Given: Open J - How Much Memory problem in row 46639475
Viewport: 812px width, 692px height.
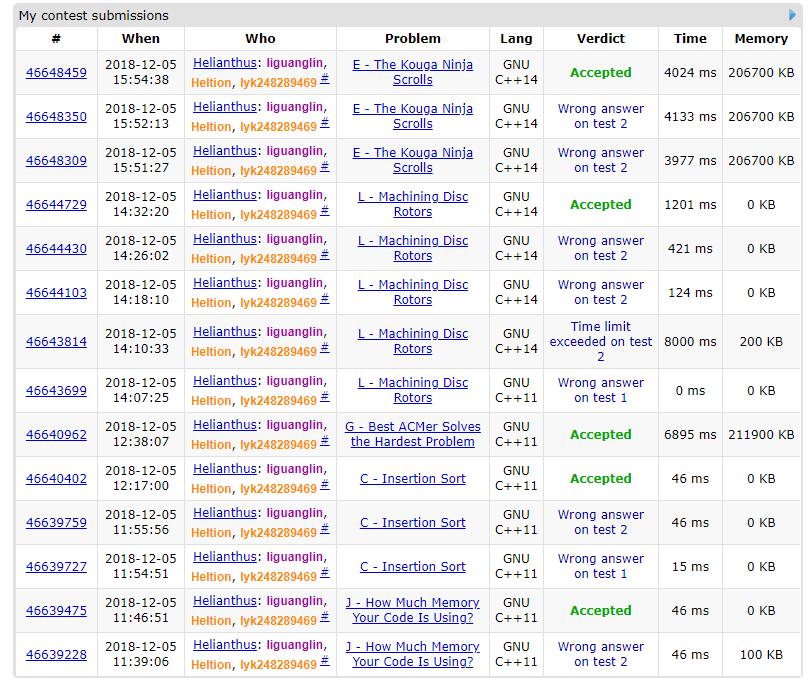Looking at the screenshot, I should pos(413,610).
